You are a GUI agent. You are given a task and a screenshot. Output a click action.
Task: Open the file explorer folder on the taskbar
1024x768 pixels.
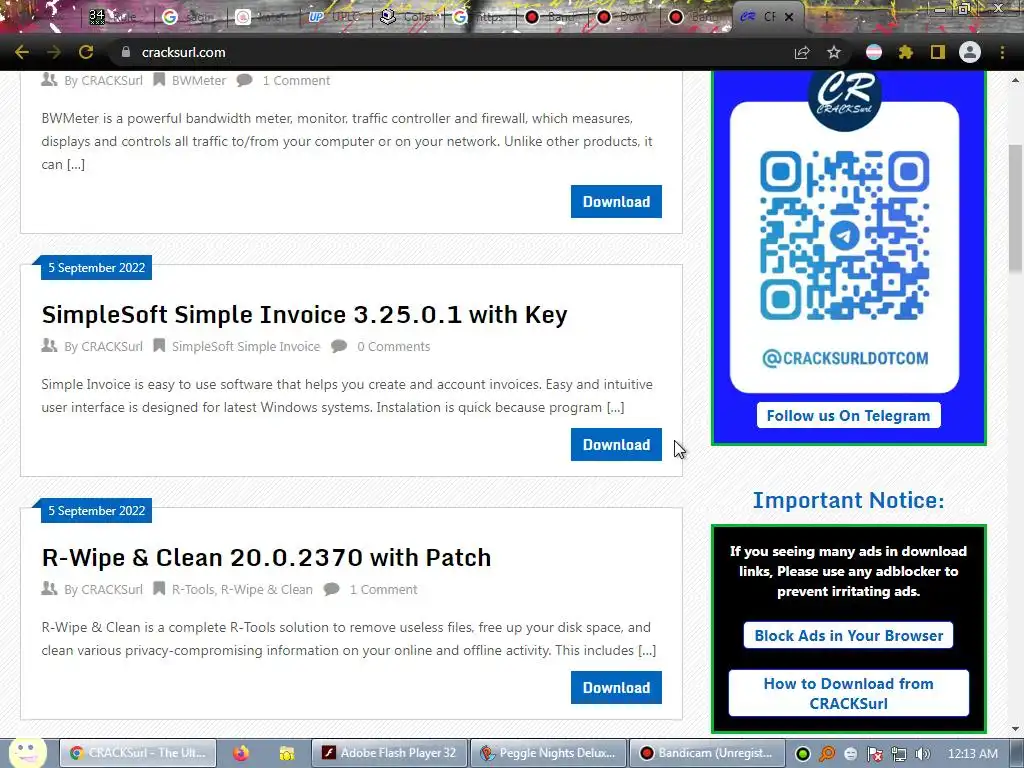pos(286,753)
